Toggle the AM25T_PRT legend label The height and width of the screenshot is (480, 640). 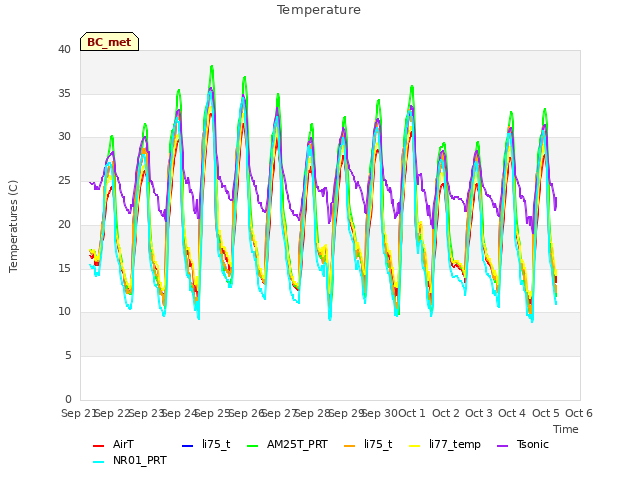[x=297, y=444]
